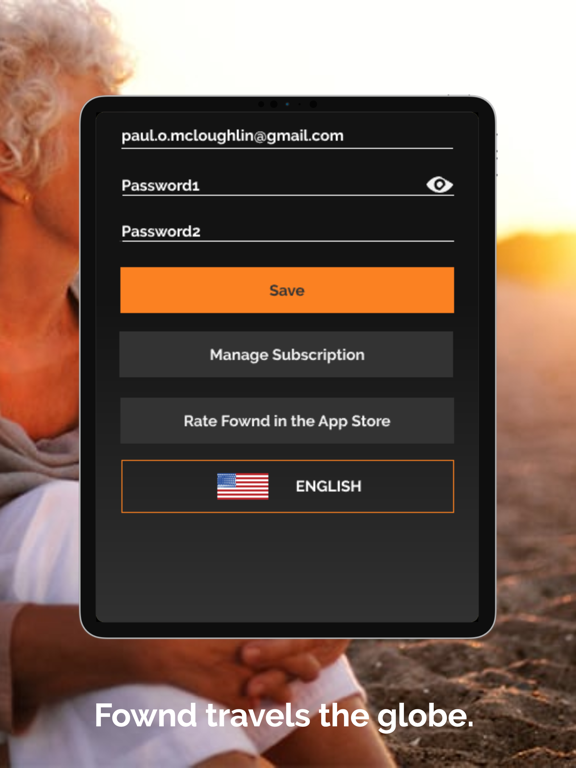The image size is (576, 768).
Task: Focus the Password2 confirmation field
Action: click(x=288, y=231)
